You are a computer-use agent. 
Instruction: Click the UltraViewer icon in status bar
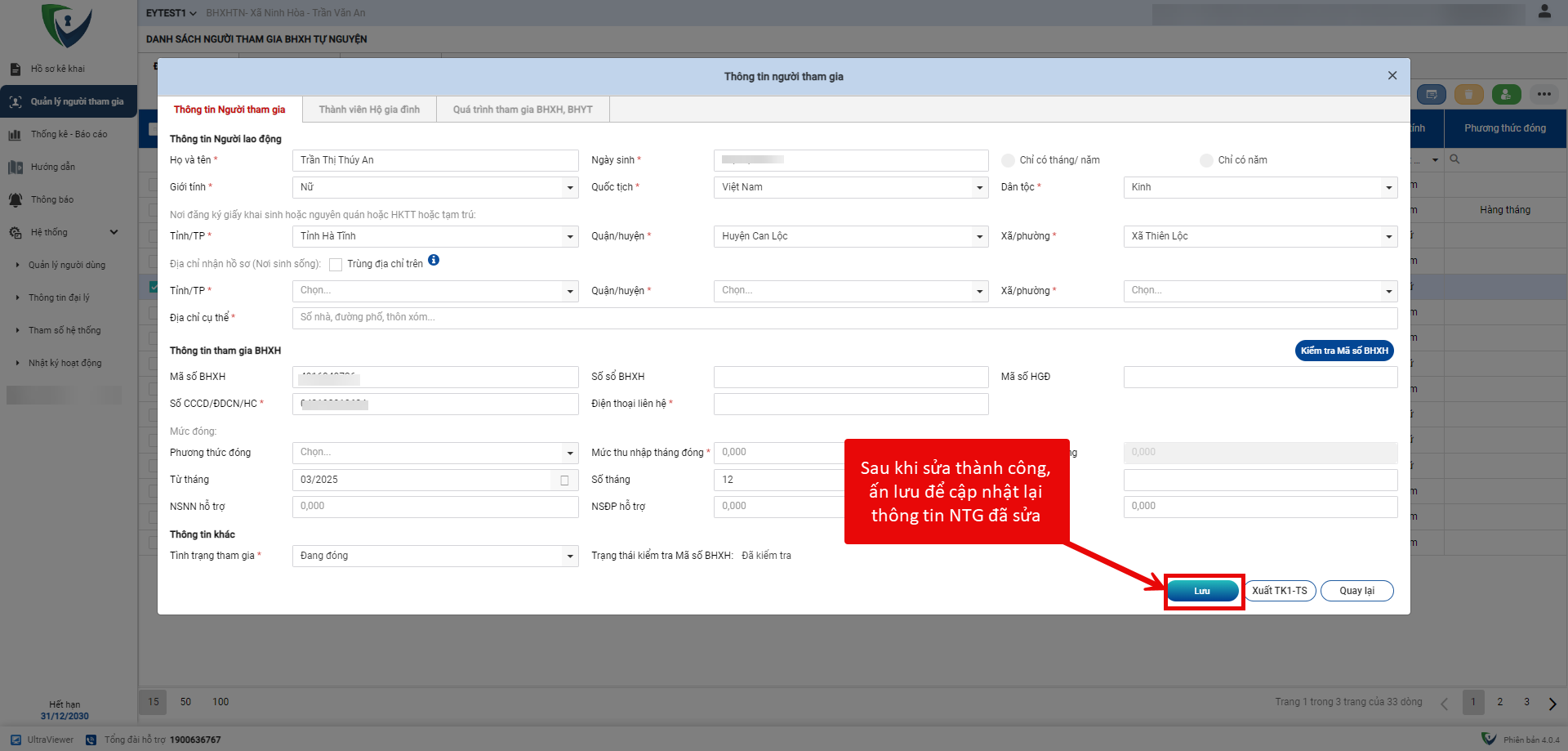pyautogui.click(x=16, y=740)
